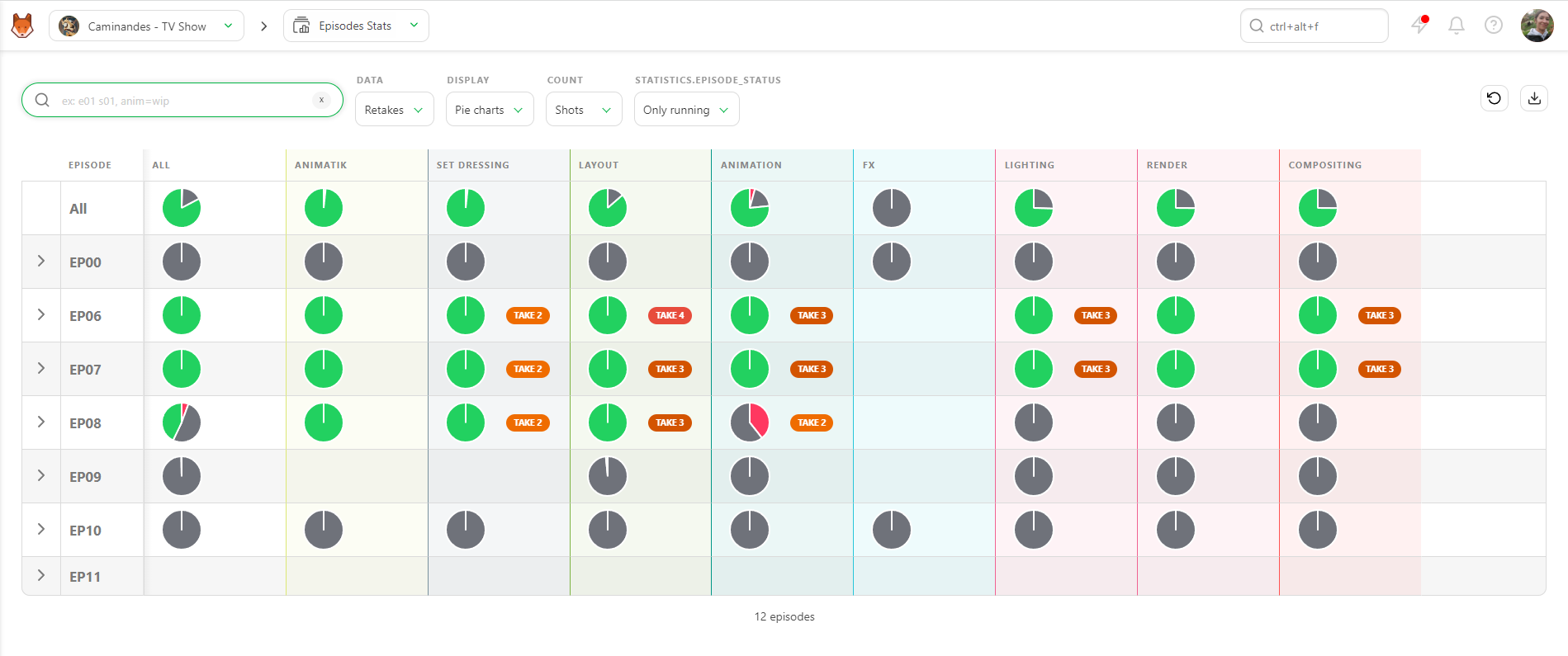
Task: Click TAKE 3 badge in EP06 Compositing
Action: (1381, 315)
